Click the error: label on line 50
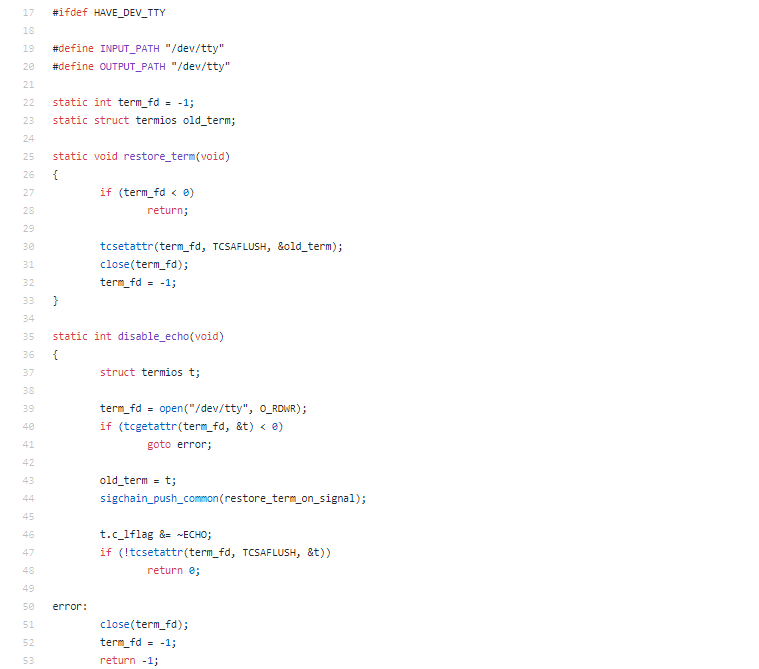 (70, 607)
